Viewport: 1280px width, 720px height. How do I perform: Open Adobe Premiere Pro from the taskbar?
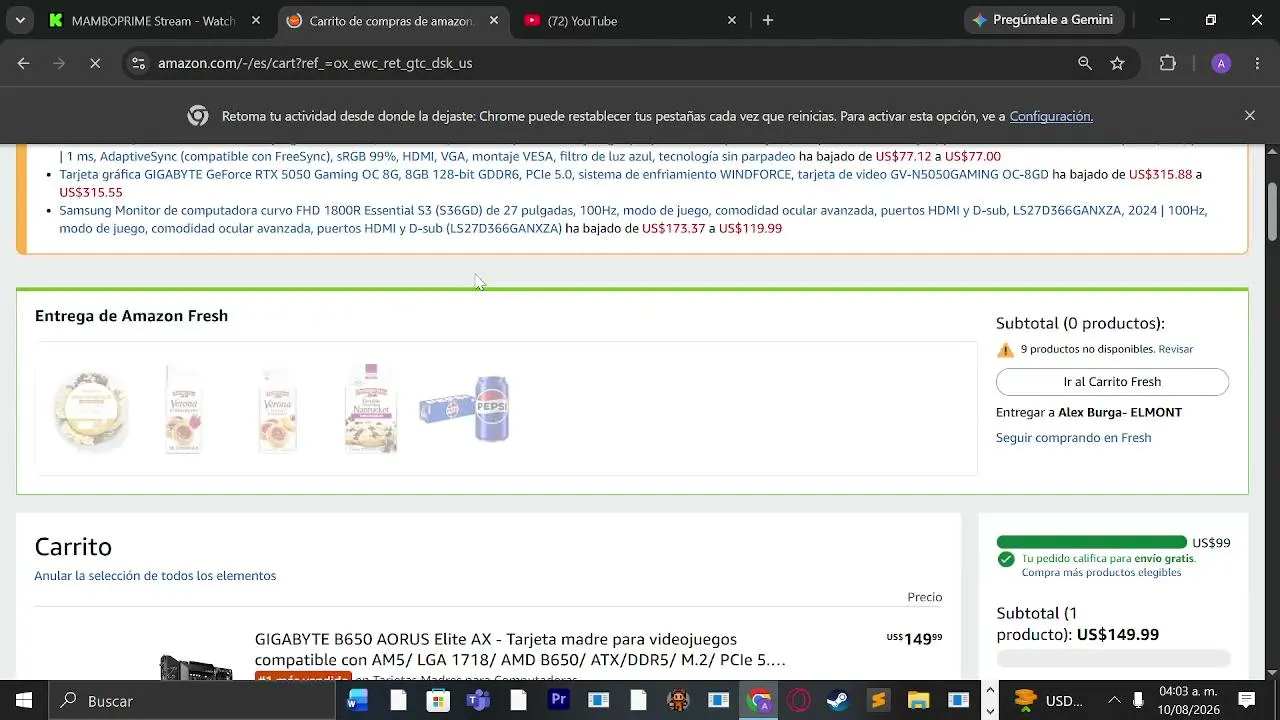pos(559,701)
